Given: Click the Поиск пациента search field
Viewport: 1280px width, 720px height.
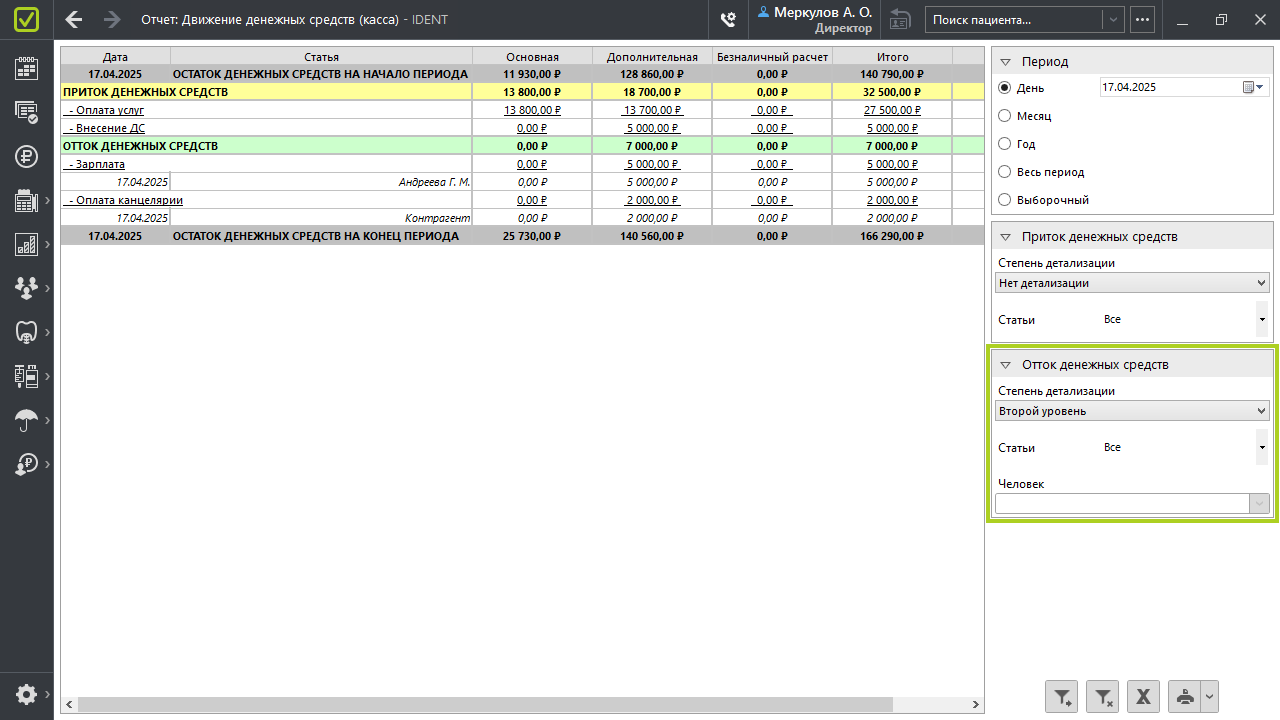Looking at the screenshot, I should pos(1014,19).
